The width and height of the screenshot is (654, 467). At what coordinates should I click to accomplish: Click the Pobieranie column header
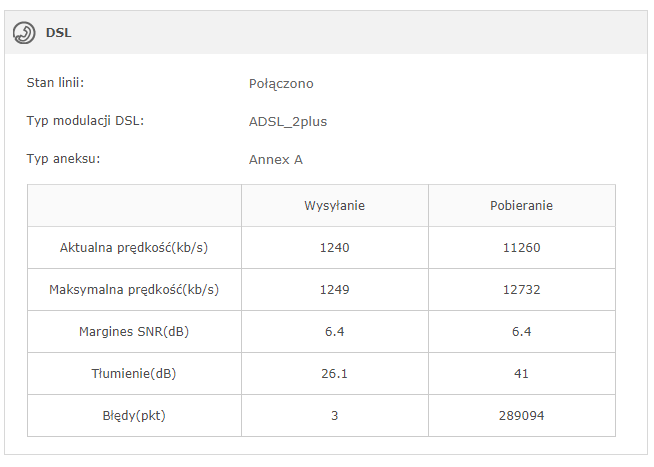point(521,206)
